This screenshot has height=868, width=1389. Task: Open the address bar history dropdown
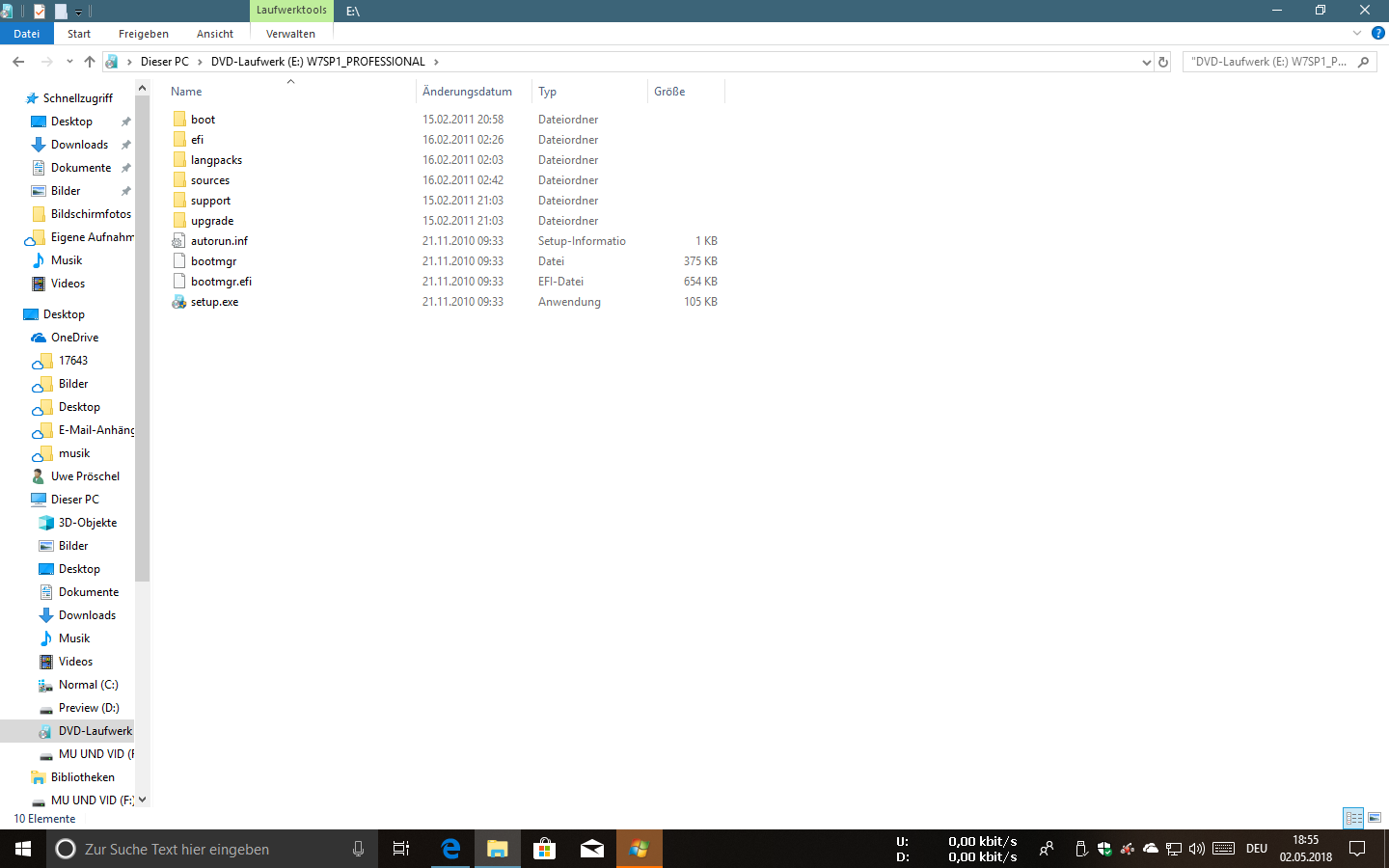(1146, 62)
